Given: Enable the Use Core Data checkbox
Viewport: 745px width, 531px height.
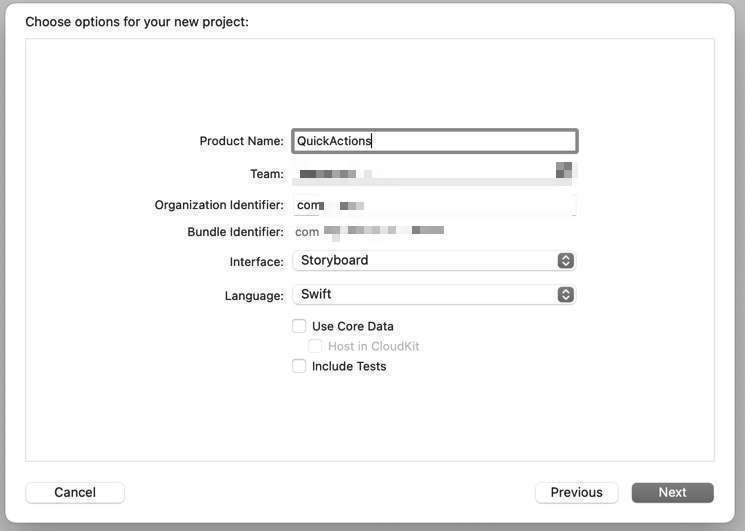Looking at the screenshot, I should [x=299, y=326].
